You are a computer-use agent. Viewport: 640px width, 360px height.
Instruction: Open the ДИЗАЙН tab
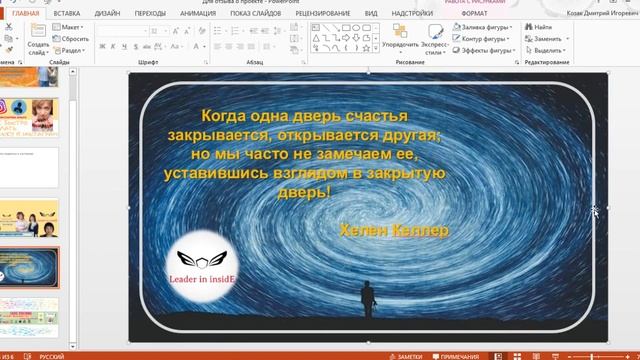pyautogui.click(x=107, y=13)
